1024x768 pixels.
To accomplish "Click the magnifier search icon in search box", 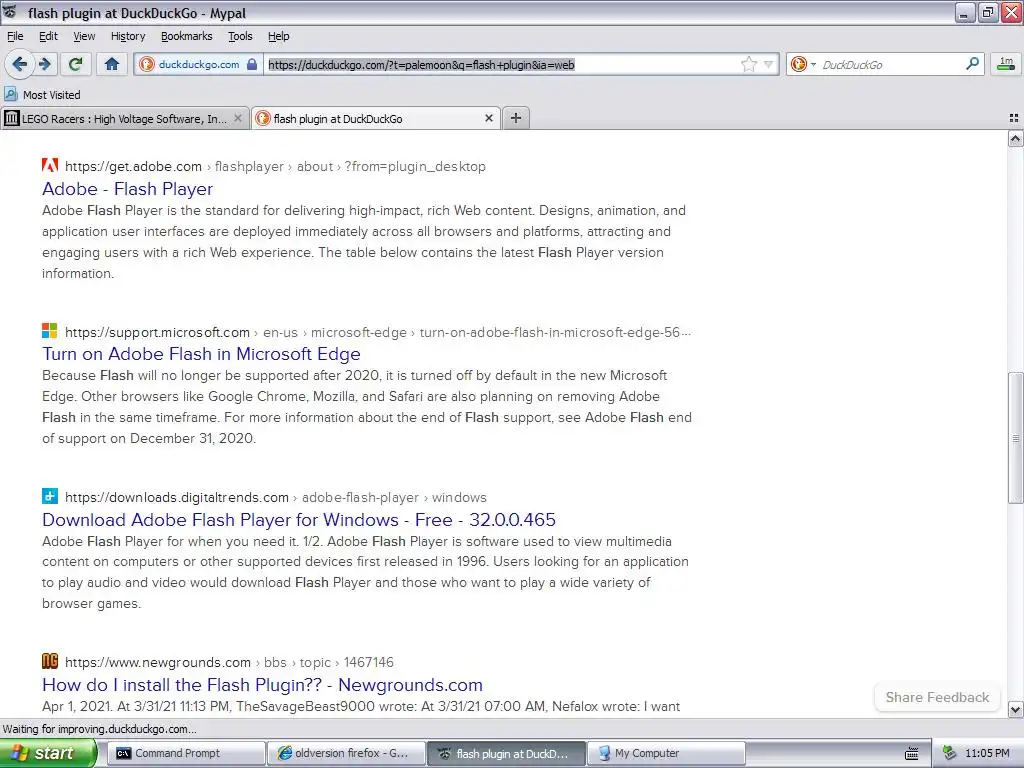I will point(972,63).
